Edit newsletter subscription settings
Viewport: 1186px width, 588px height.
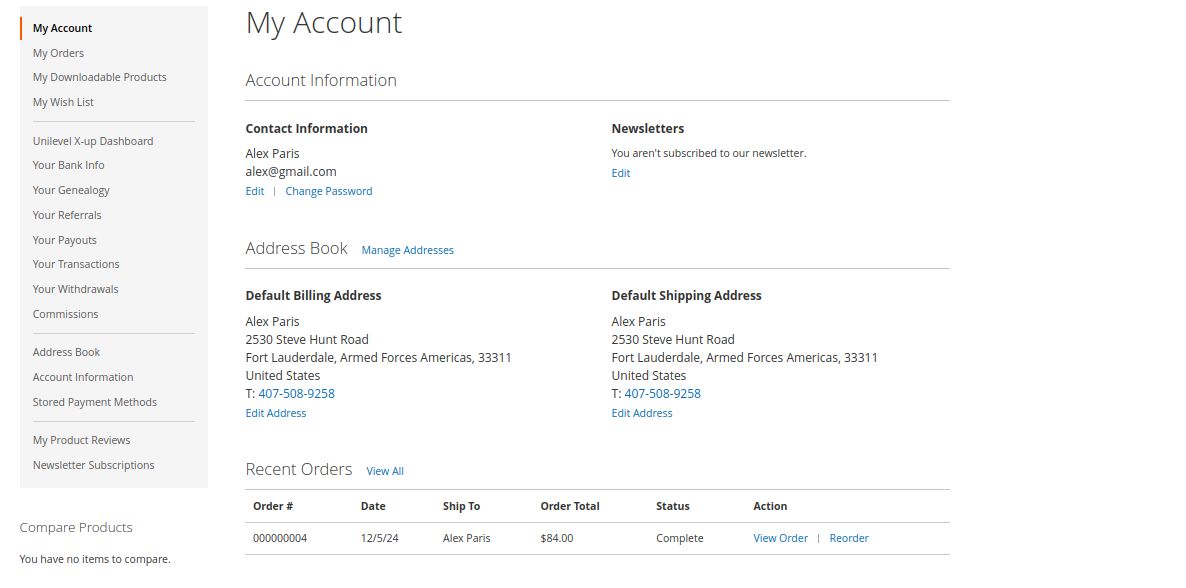pyautogui.click(x=621, y=173)
